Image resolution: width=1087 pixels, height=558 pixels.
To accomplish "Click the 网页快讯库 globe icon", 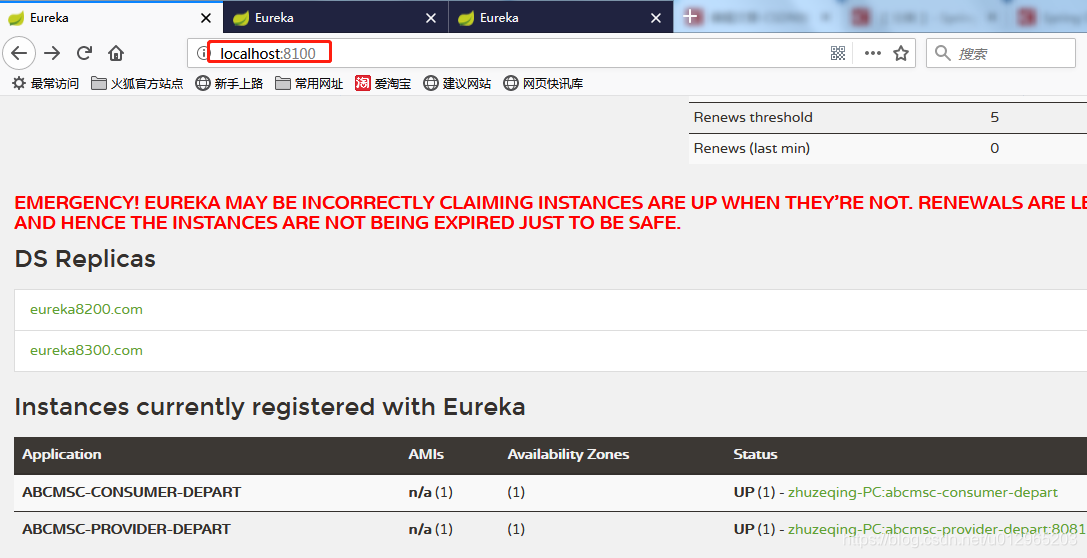I will (511, 83).
